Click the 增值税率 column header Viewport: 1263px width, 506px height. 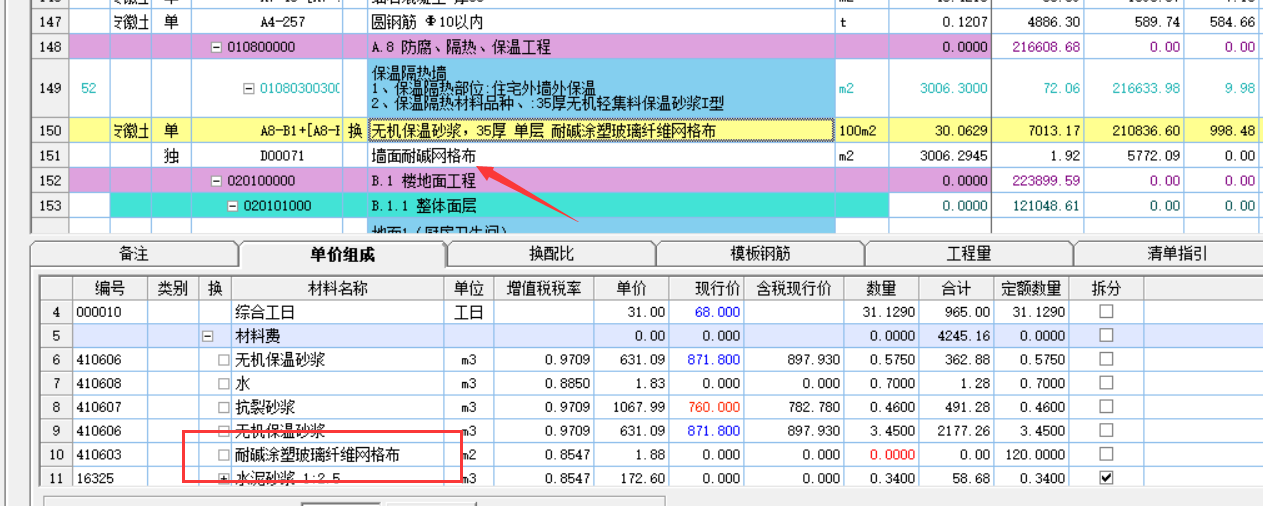pyautogui.click(x=543, y=289)
